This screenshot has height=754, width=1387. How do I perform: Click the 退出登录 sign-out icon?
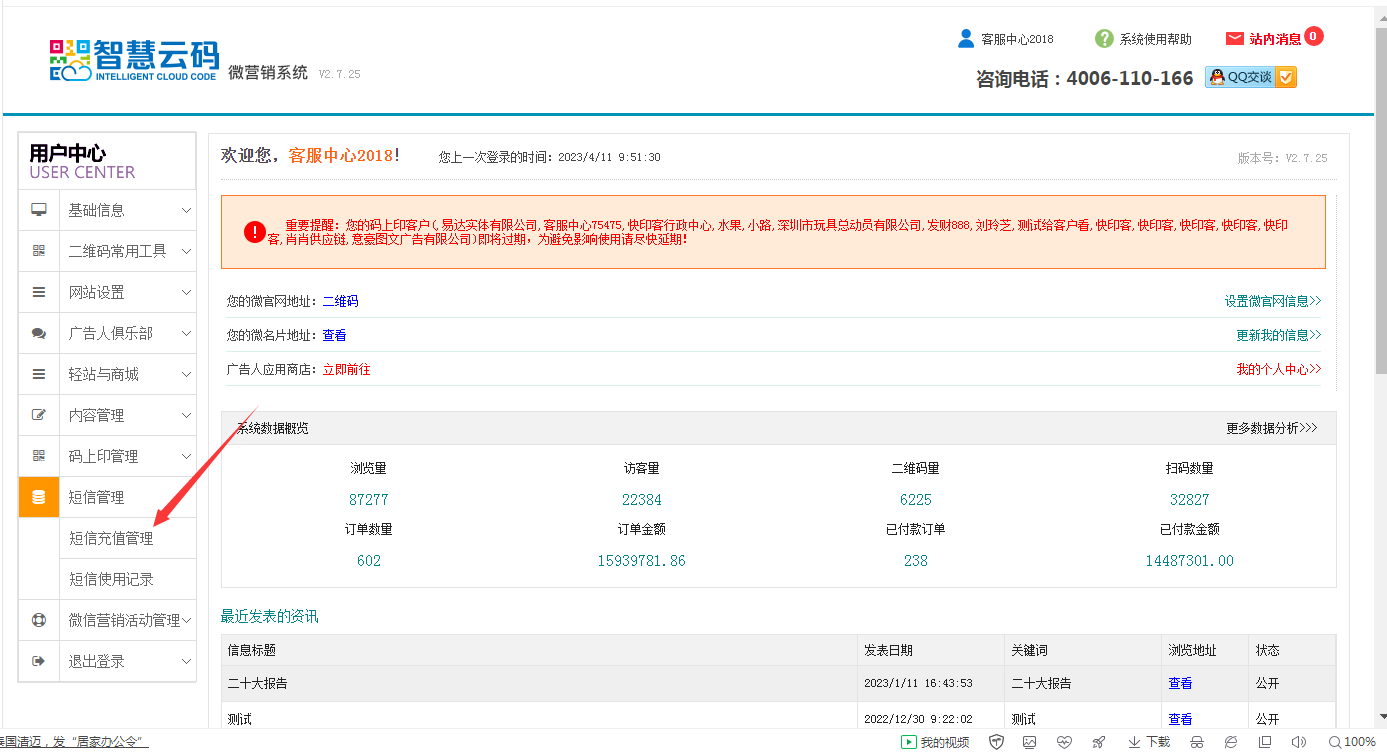[x=39, y=661]
